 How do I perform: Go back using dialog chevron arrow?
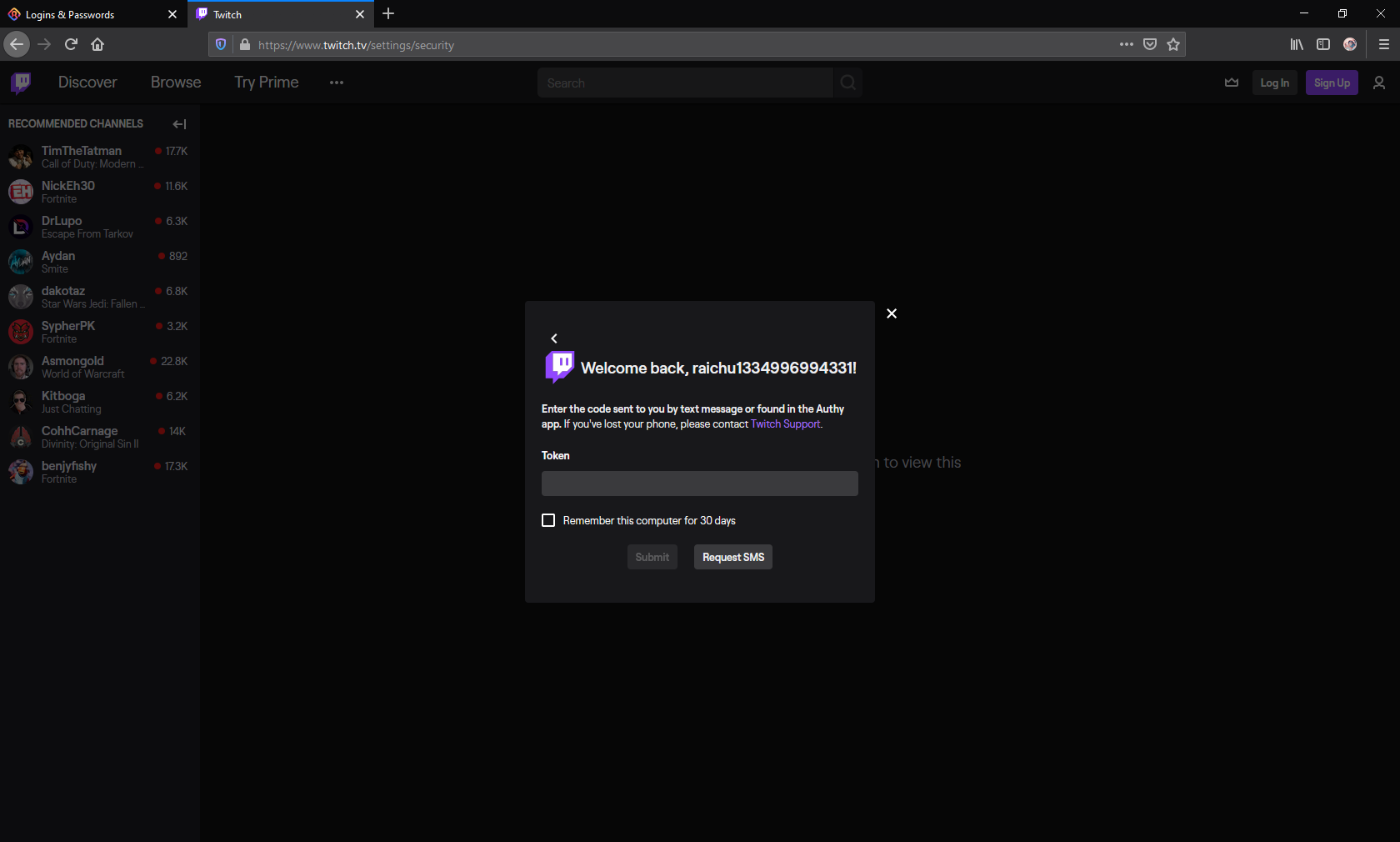coord(554,338)
